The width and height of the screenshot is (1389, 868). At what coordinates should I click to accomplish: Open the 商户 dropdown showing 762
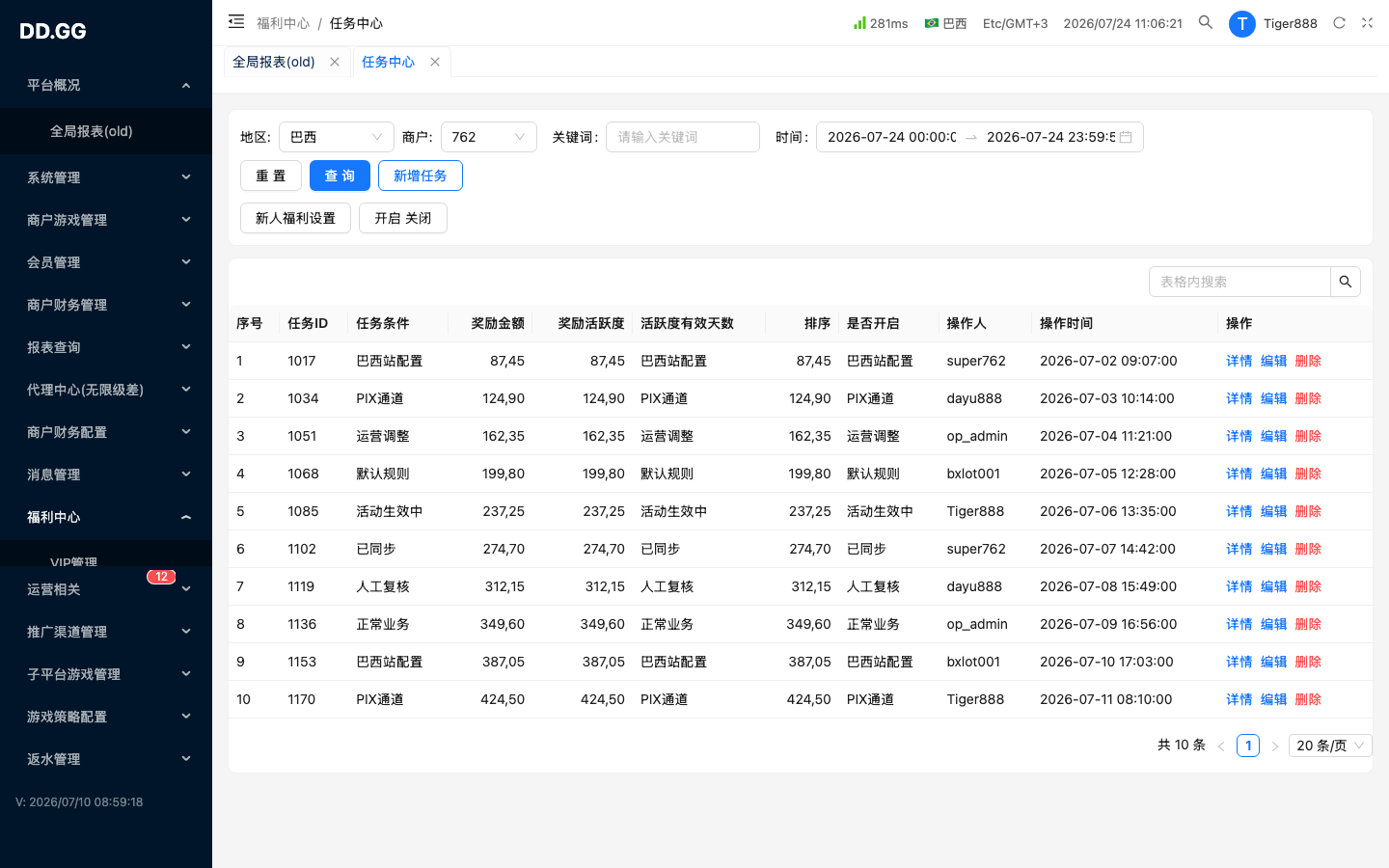(x=489, y=137)
